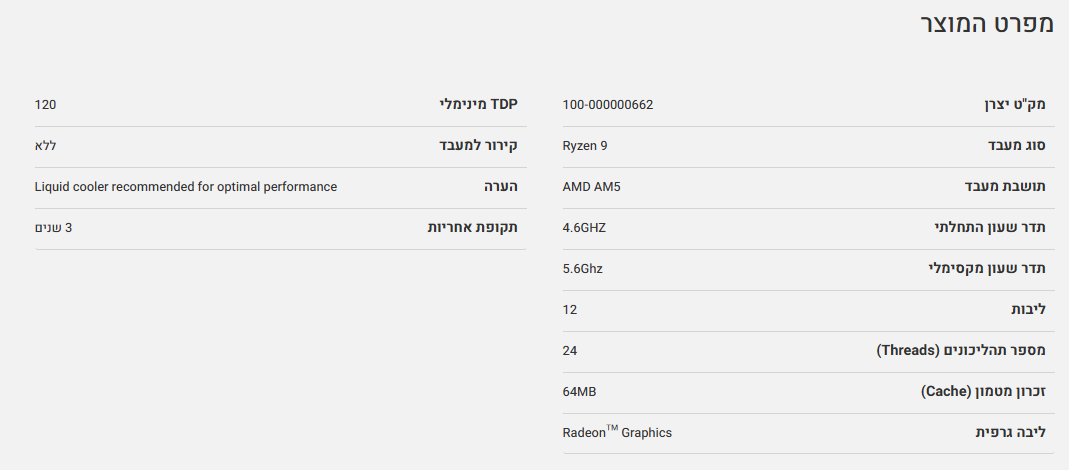
Task: Click the "תקופת אחריות" warranty label
Action: (x=473, y=228)
